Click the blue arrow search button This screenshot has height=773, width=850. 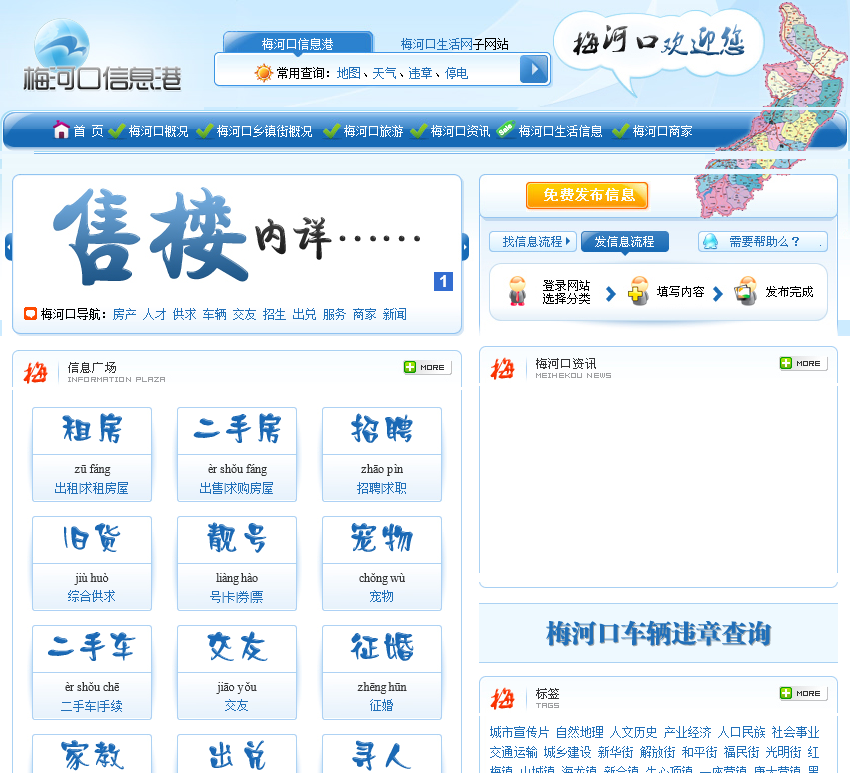click(534, 69)
